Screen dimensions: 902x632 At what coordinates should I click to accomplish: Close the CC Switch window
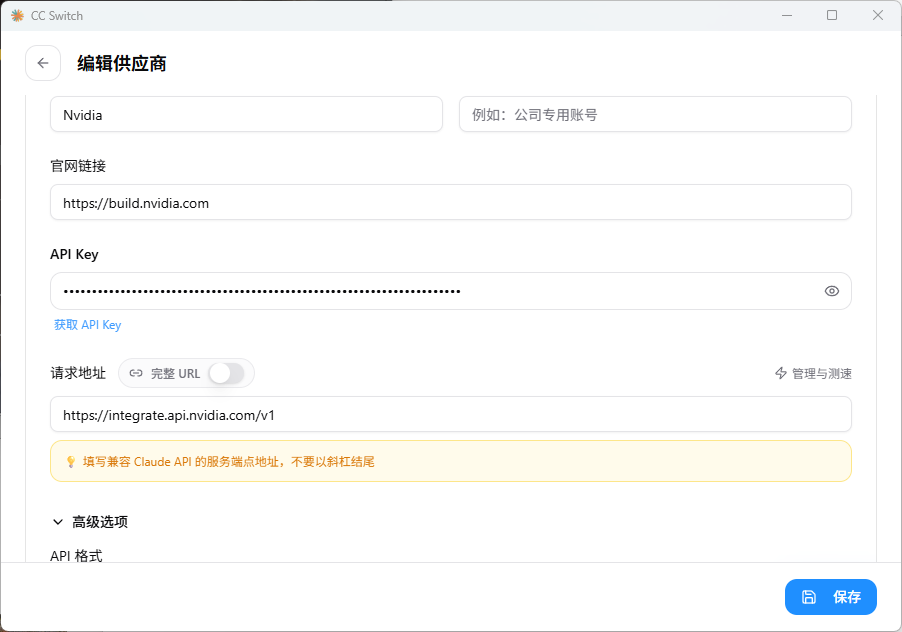coord(878,16)
